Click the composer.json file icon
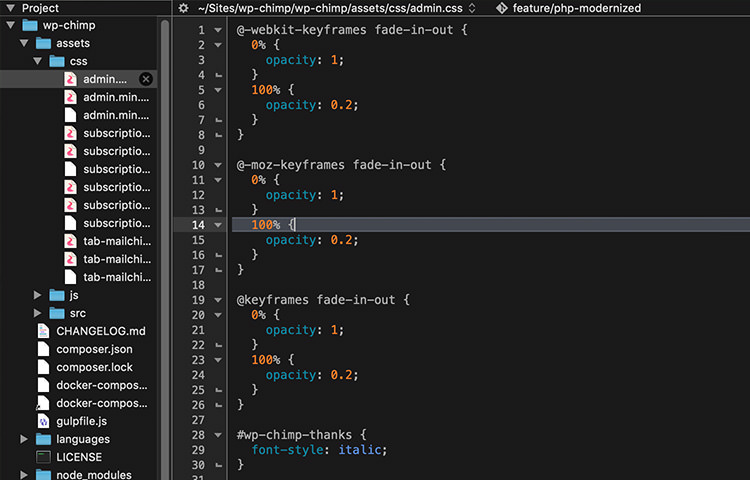This screenshot has height=480, width=750. click(x=43, y=349)
